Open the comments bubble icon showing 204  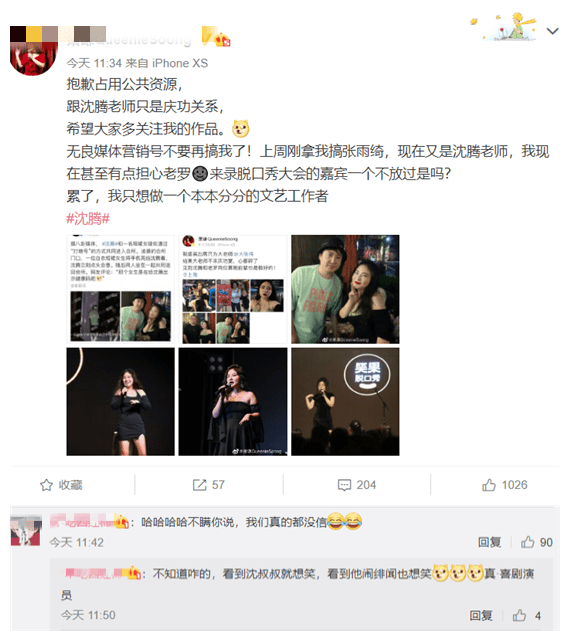point(344,485)
